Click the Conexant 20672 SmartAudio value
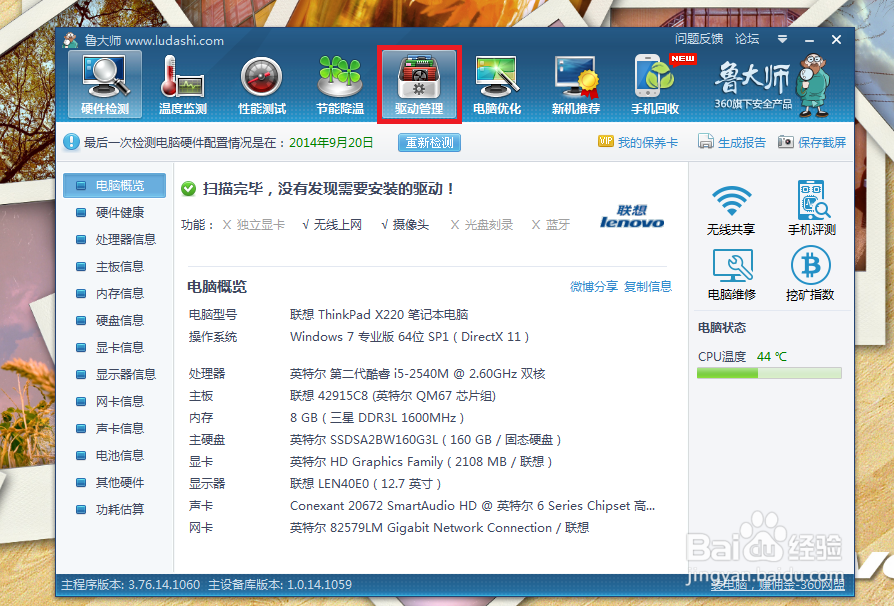The image size is (894, 606). click(472, 506)
